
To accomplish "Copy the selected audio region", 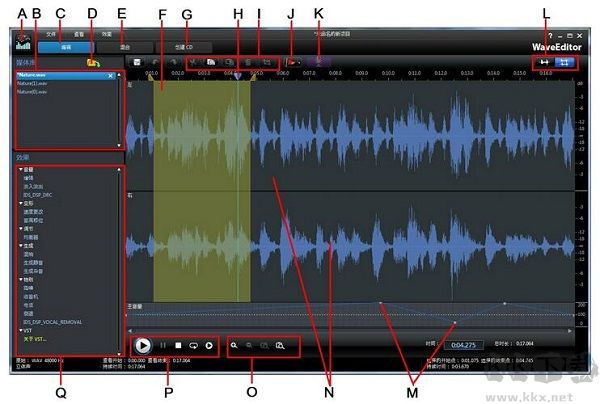I will (211, 62).
